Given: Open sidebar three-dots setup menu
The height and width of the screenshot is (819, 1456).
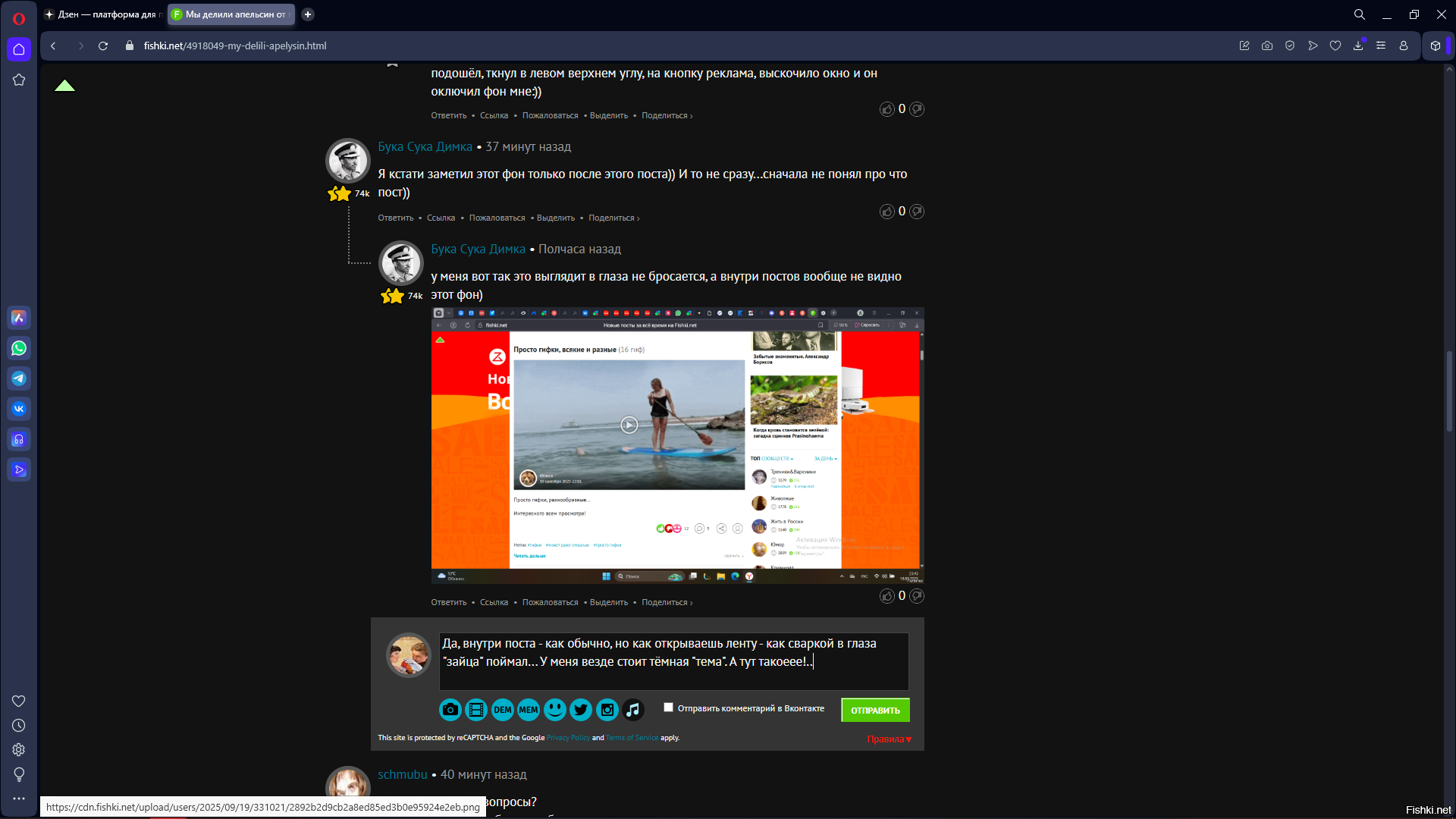Looking at the screenshot, I should pyautogui.click(x=19, y=799).
